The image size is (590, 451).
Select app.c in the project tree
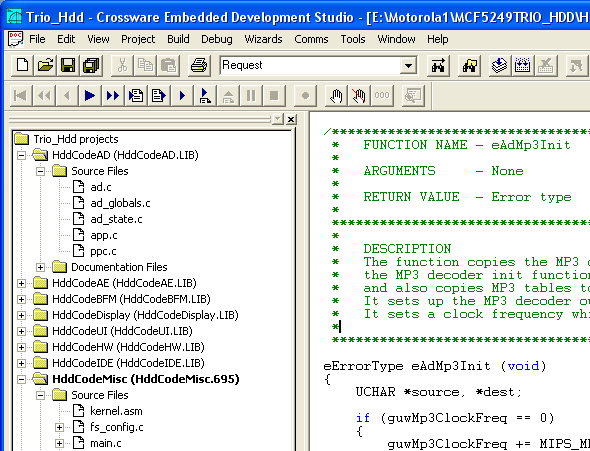104,235
